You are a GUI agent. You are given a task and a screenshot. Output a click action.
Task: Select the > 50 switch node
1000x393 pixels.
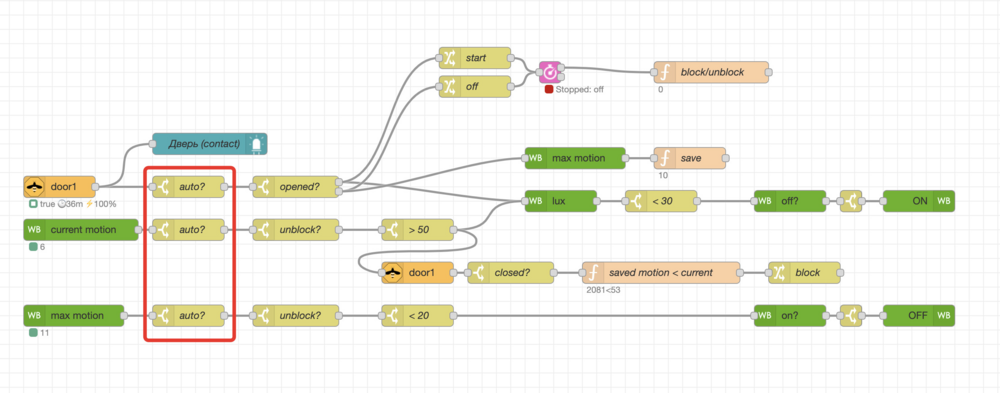point(418,230)
